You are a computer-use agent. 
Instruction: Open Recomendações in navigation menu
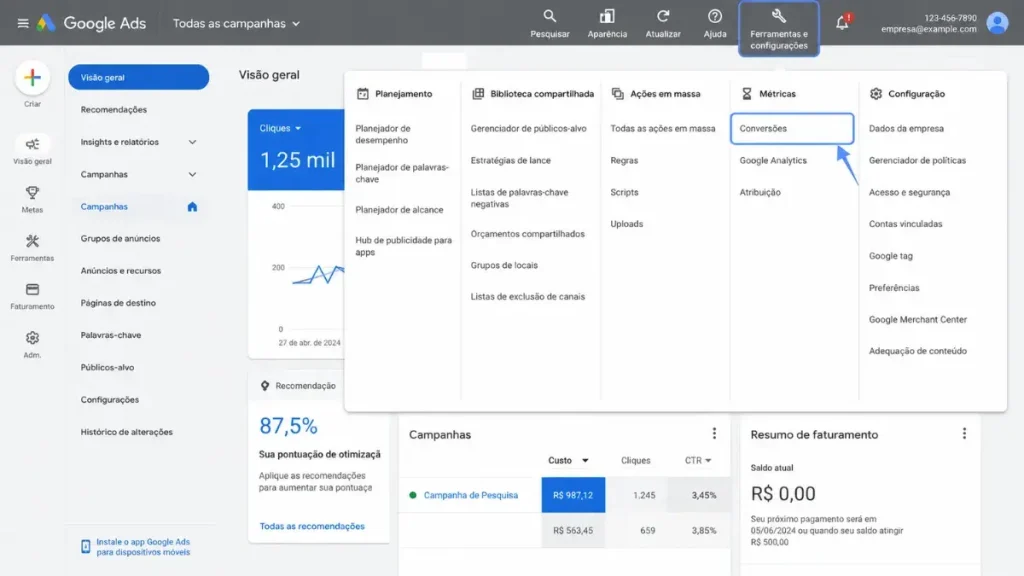(x=114, y=110)
